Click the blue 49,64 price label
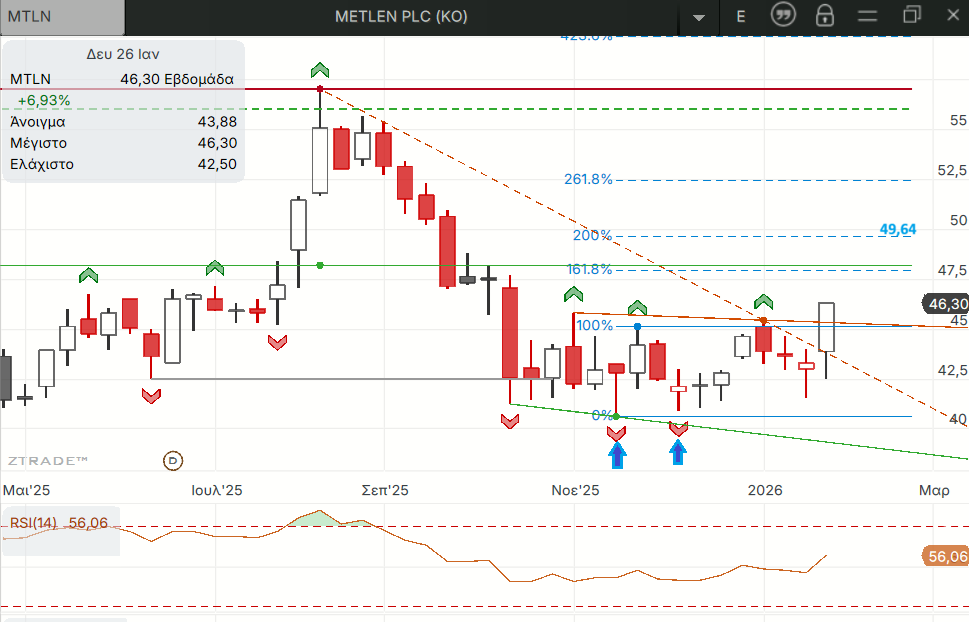 [897, 229]
